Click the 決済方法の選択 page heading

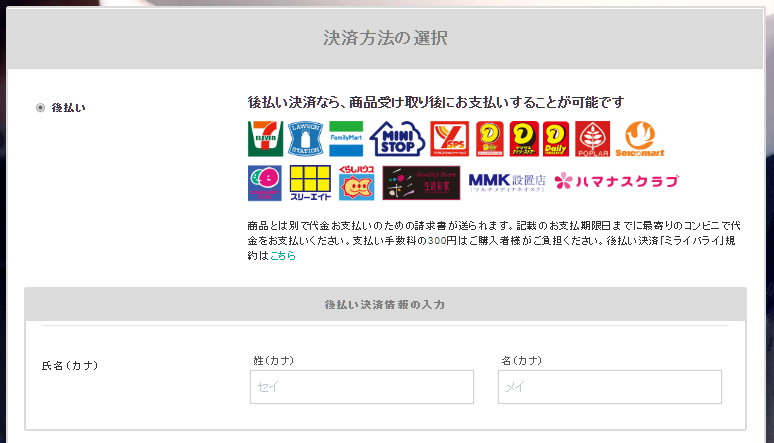pyautogui.click(x=386, y=38)
